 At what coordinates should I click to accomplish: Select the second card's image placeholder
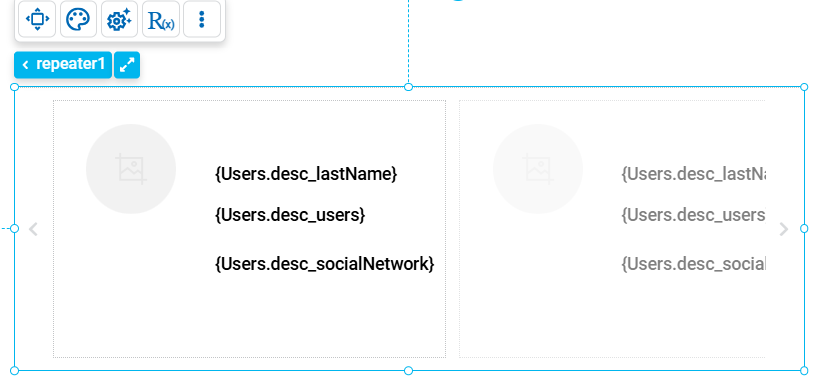(x=538, y=169)
